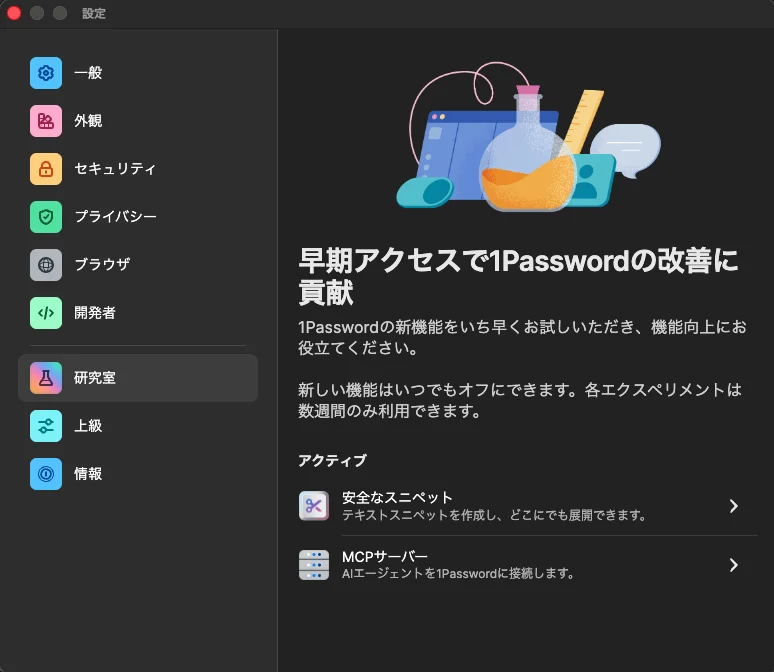Click the 設定 window title
774x672 pixels.
[94, 13]
